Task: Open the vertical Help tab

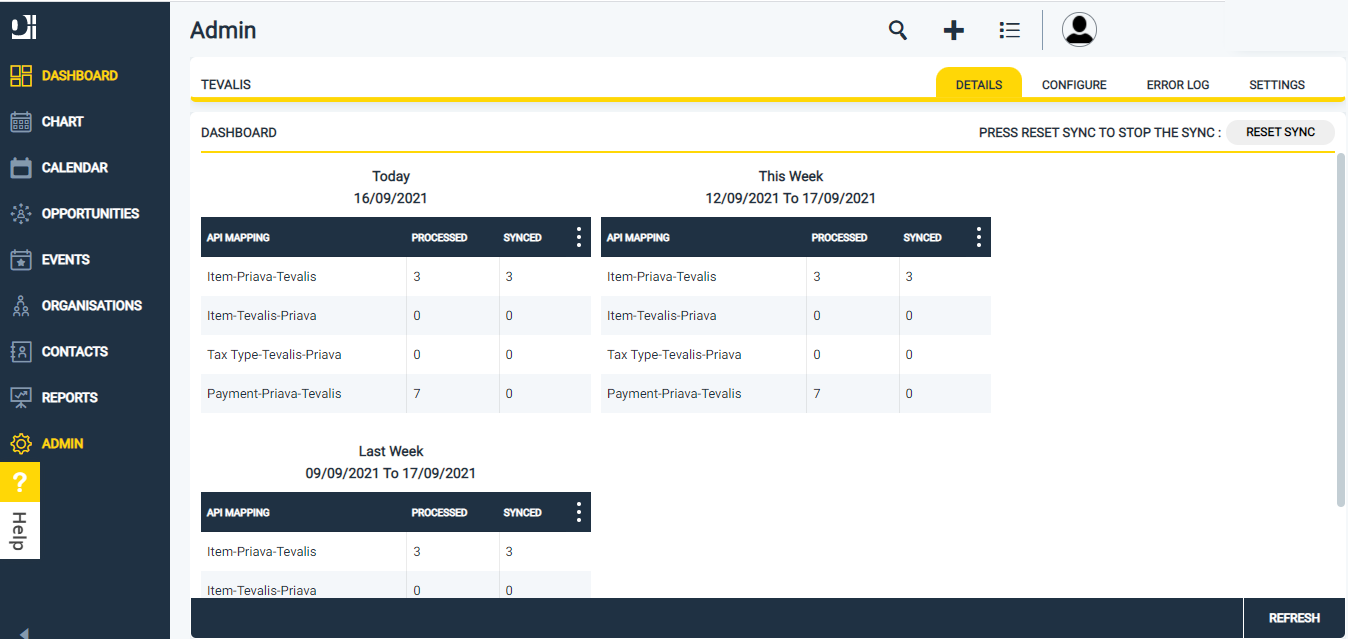Action: (x=20, y=530)
